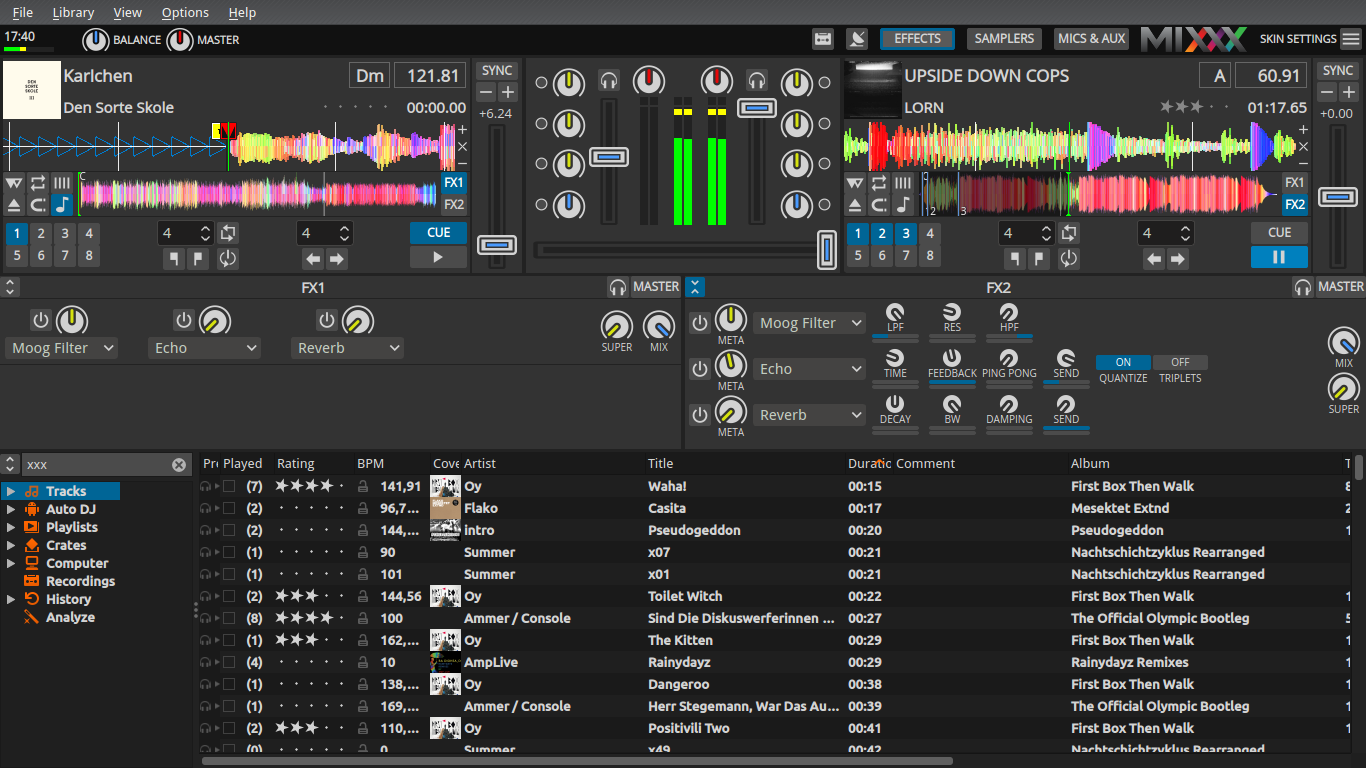Open the FX1 Echo effect dropdown
The image size is (1366, 768).
click(x=205, y=348)
